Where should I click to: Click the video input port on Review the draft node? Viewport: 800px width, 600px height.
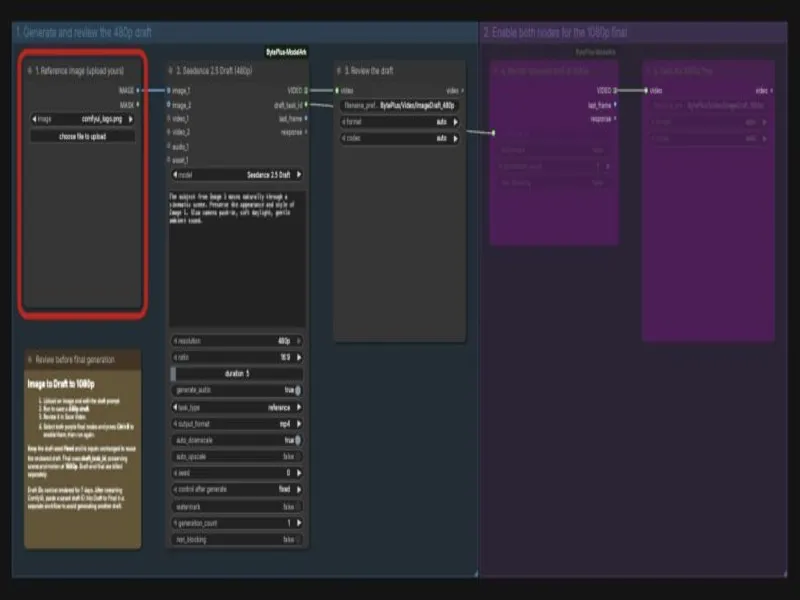coord(337,90)
